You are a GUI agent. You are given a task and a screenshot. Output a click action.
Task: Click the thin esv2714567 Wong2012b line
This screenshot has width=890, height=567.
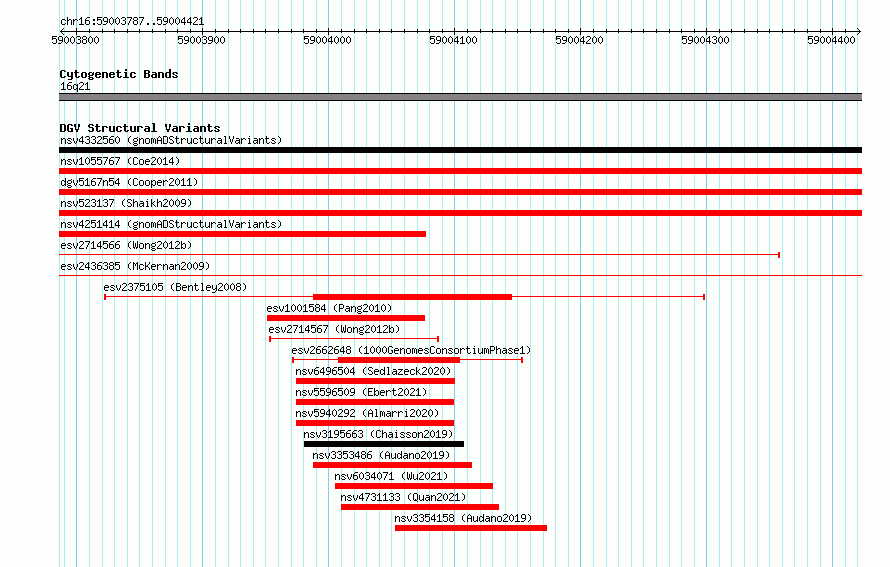tap(354, 339)
